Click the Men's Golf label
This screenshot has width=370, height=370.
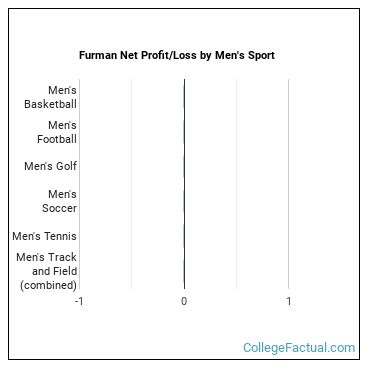pos(50,166)
